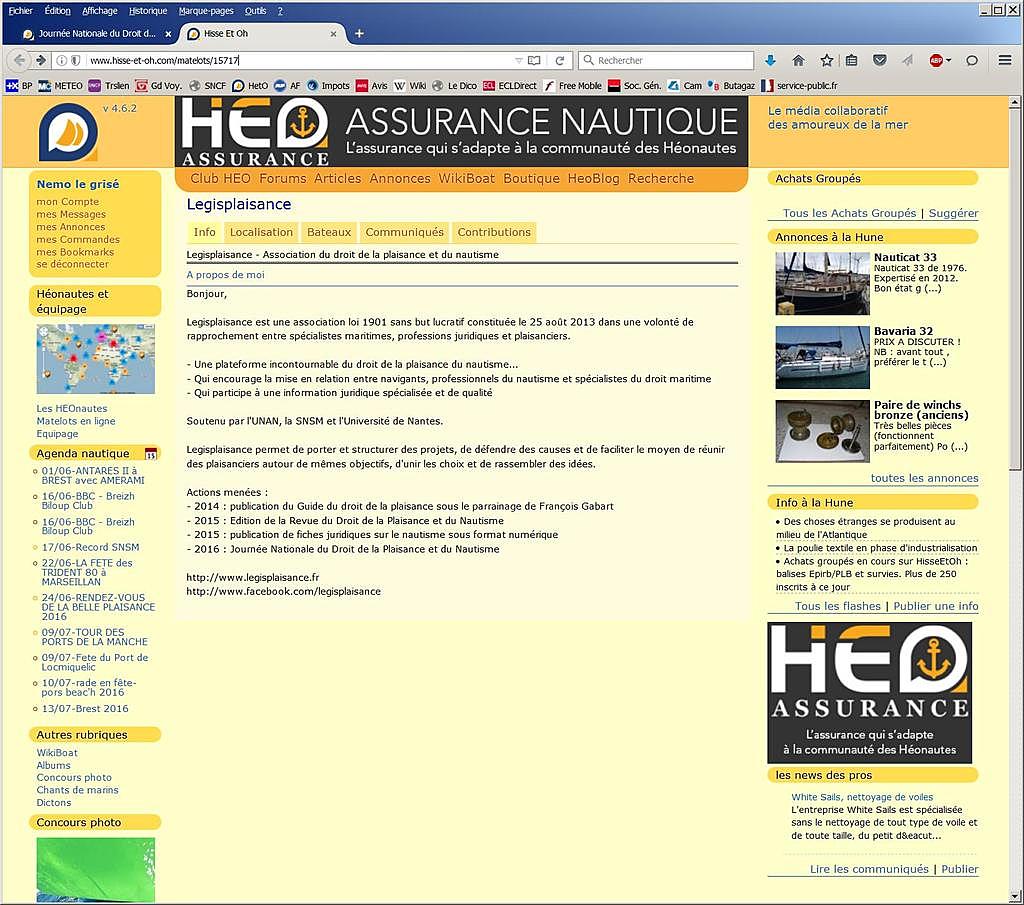
Task: Open the chat bubble toolbar icon
Action: [x=972, y=61]
